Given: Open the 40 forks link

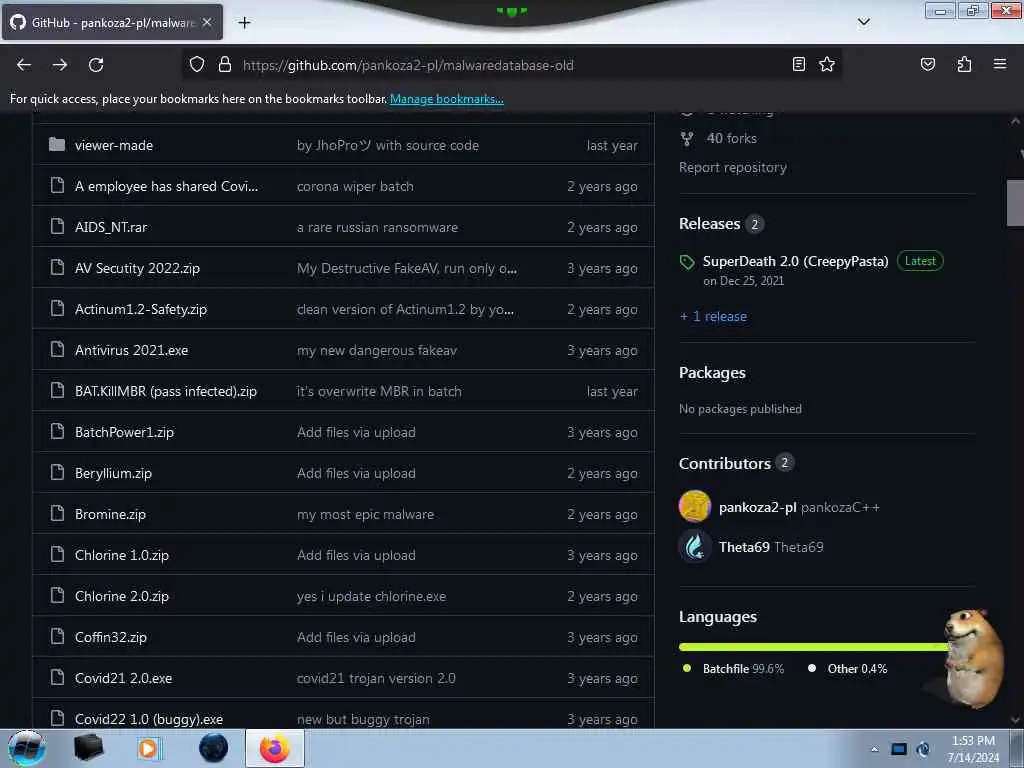Looking at the screenshot, I should [x=731, y=138].
